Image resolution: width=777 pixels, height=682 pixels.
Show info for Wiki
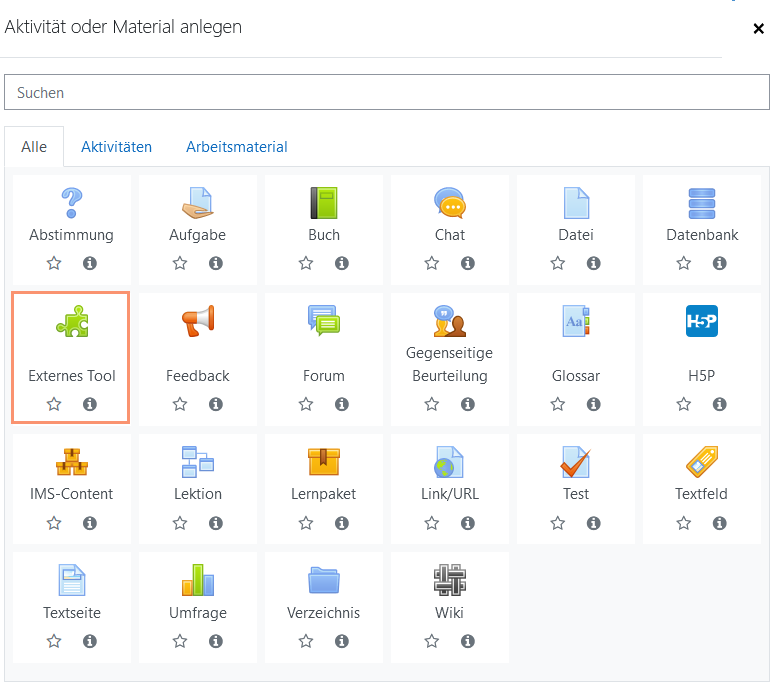[468, 641]
